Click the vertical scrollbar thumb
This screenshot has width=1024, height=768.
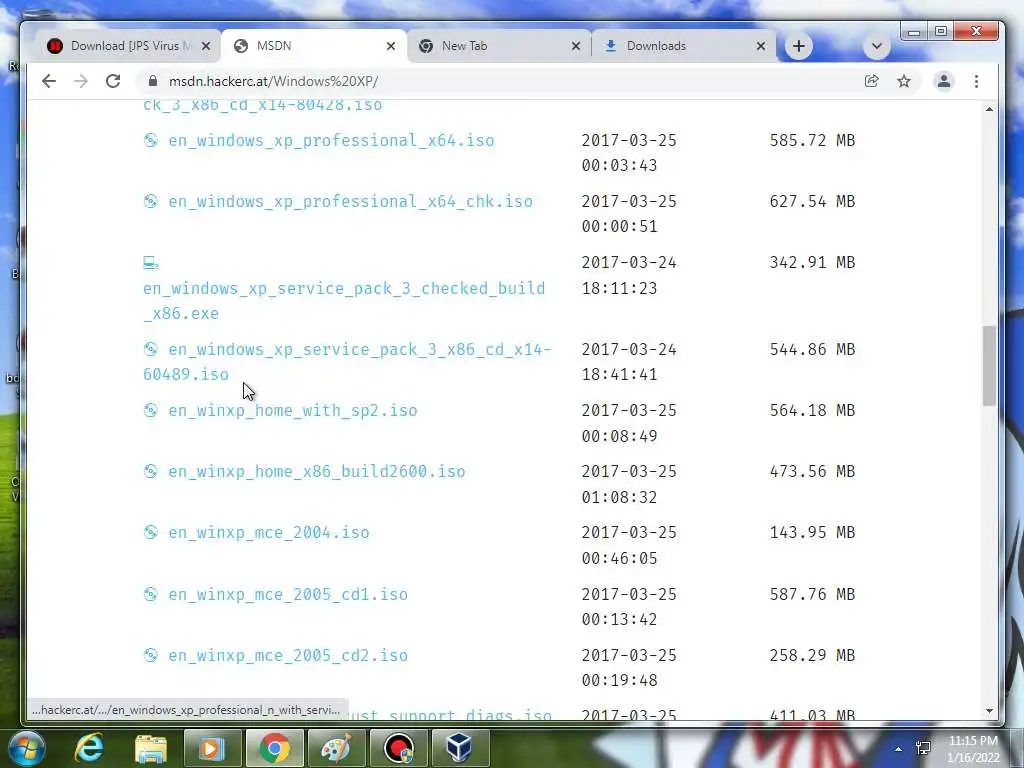[989, 366]
